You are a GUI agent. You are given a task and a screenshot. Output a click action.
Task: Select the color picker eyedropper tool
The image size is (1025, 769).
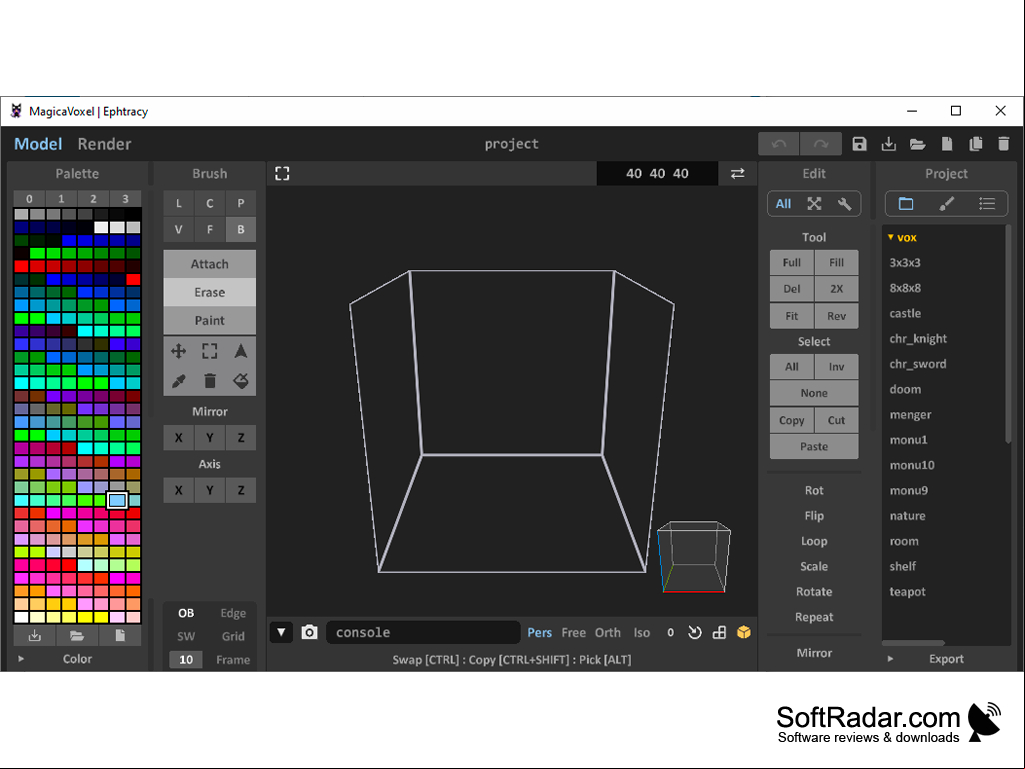point(178,381)
